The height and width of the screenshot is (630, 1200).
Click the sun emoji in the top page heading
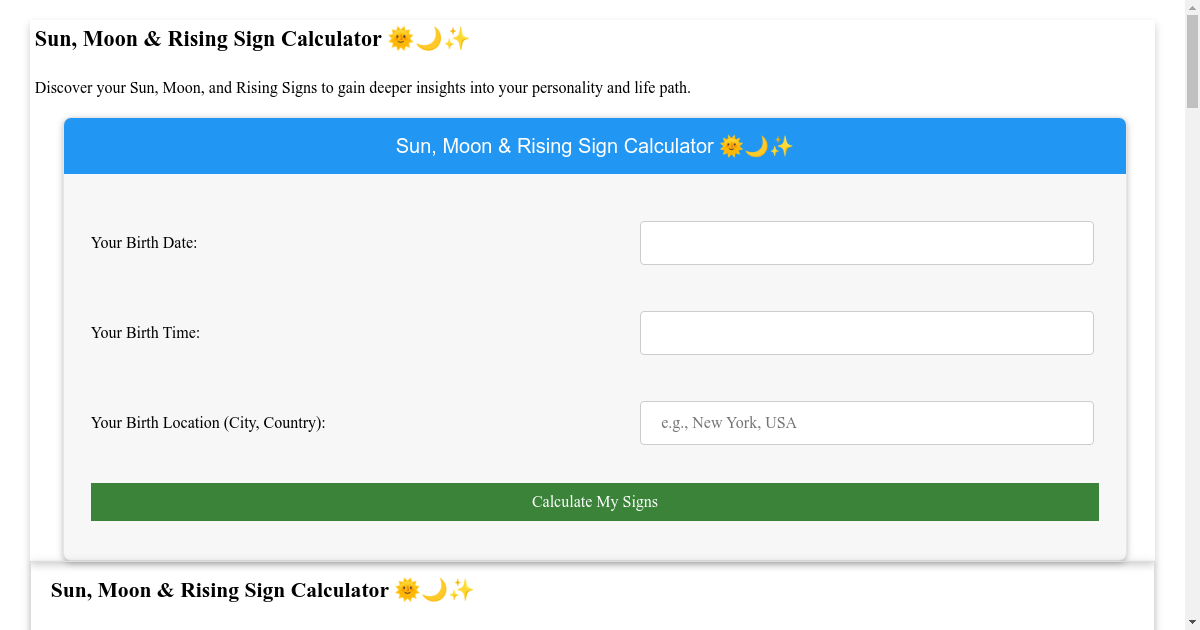398,39
